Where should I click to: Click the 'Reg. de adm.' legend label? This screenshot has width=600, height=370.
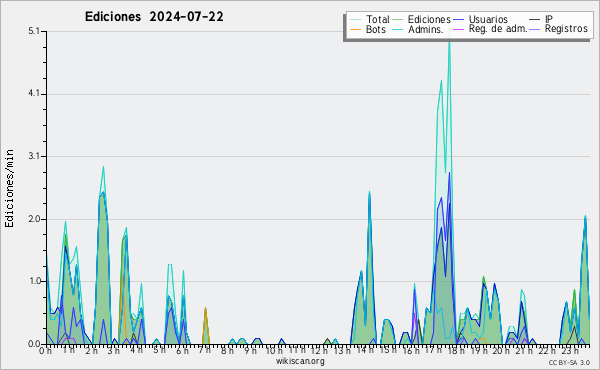498,29
